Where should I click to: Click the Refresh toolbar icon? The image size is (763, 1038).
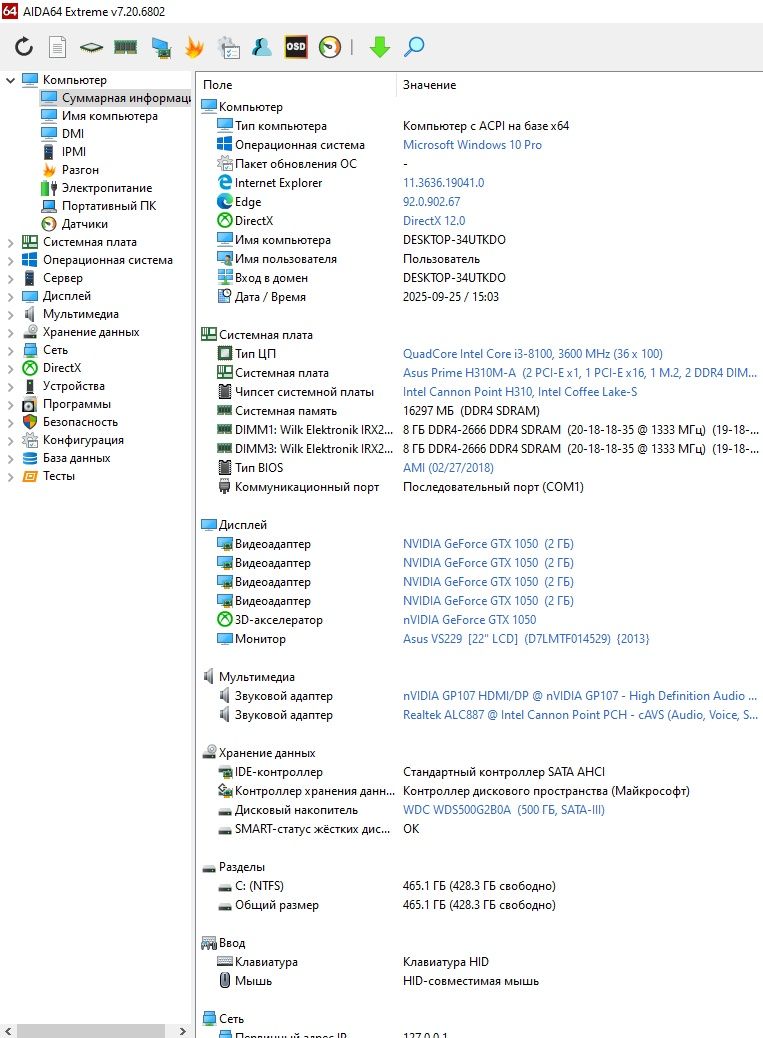(x=24, y=46)
